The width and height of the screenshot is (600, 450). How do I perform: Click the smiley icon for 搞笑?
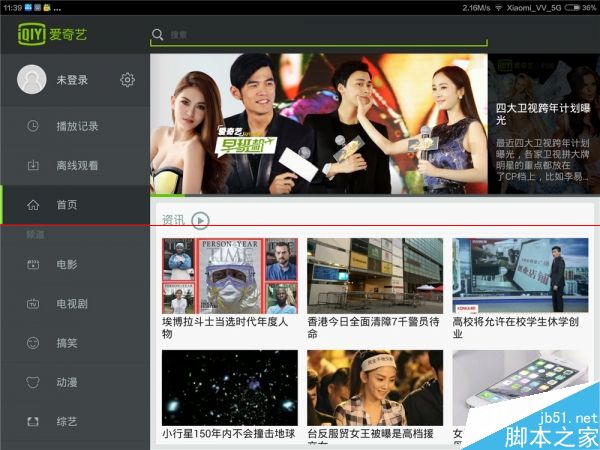point(33,343)
